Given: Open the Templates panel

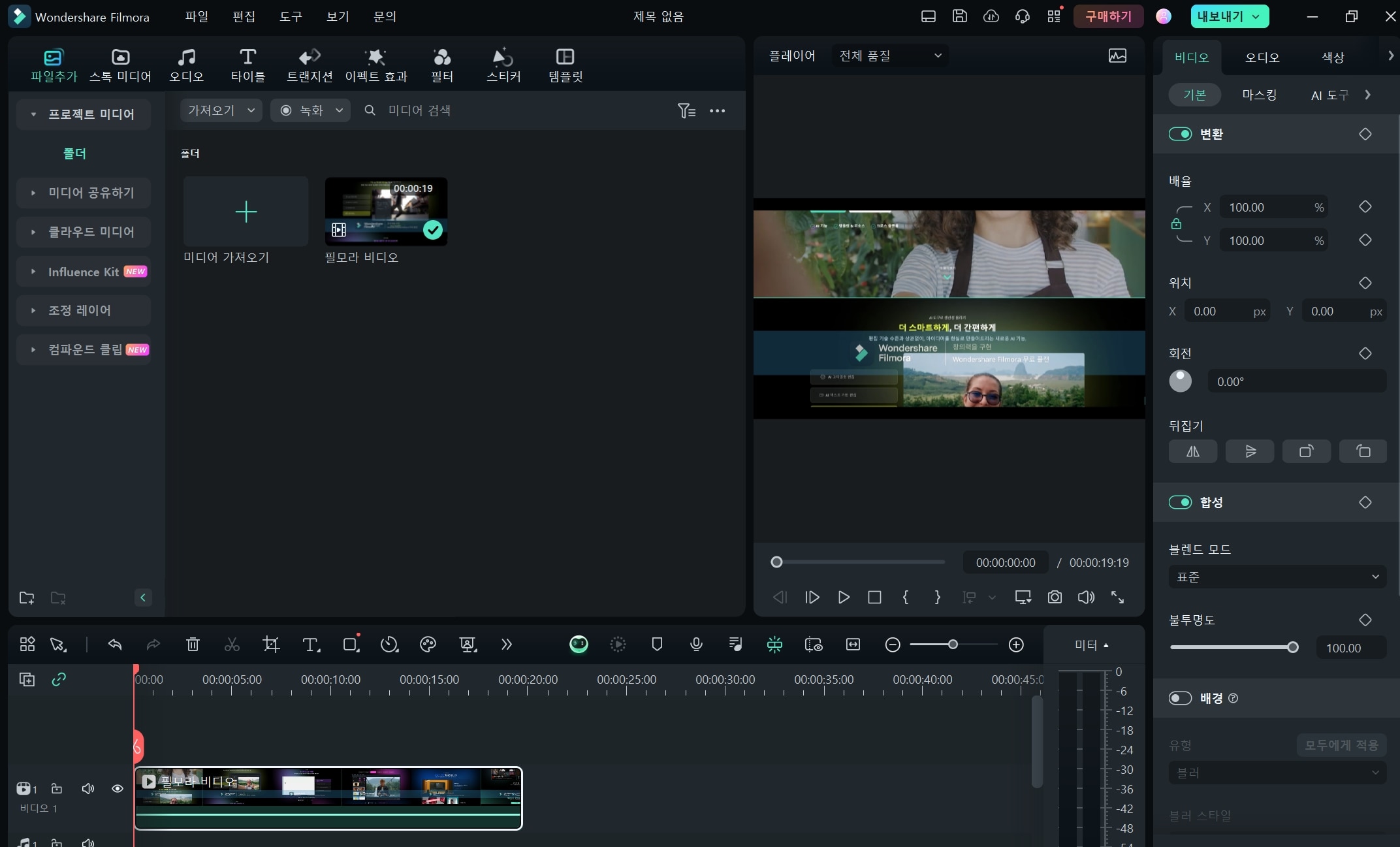Looking at the screenshot, I should point(565,65).
